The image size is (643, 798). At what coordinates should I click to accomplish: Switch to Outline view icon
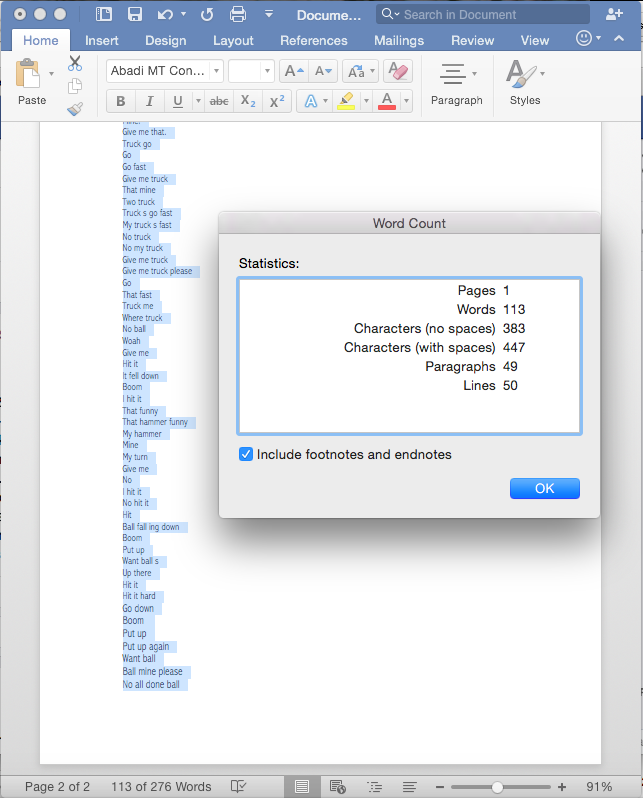[375, 787]
